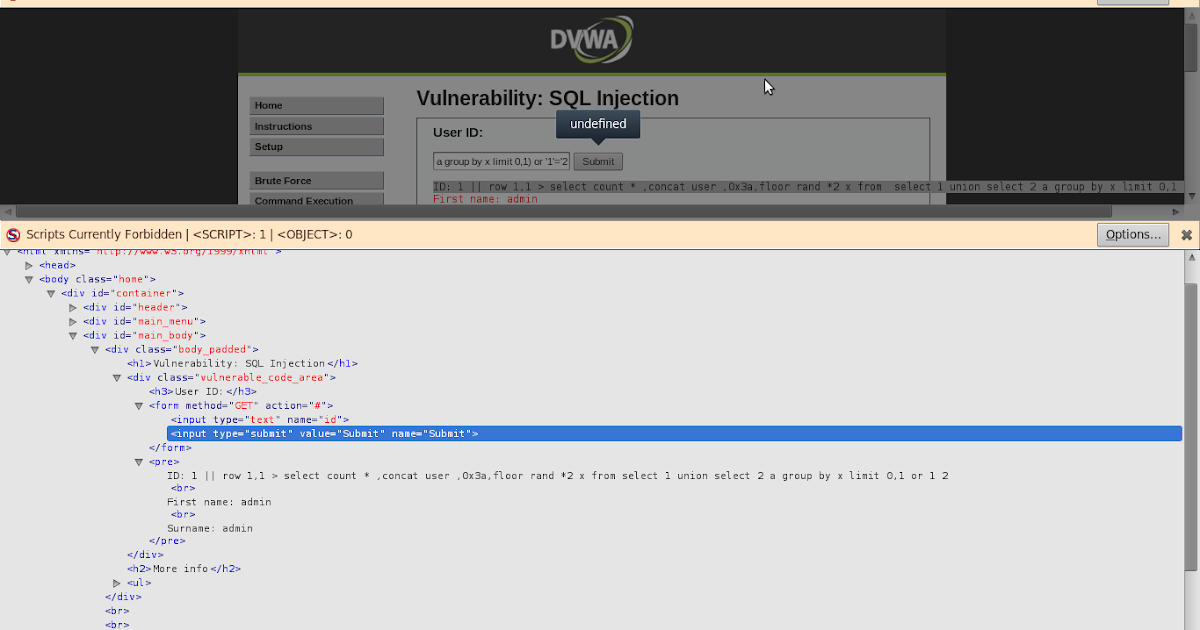
Task: Click the horizontal scrollbar right arrow
Action: pyautogui.click(x=1176, y=211)
